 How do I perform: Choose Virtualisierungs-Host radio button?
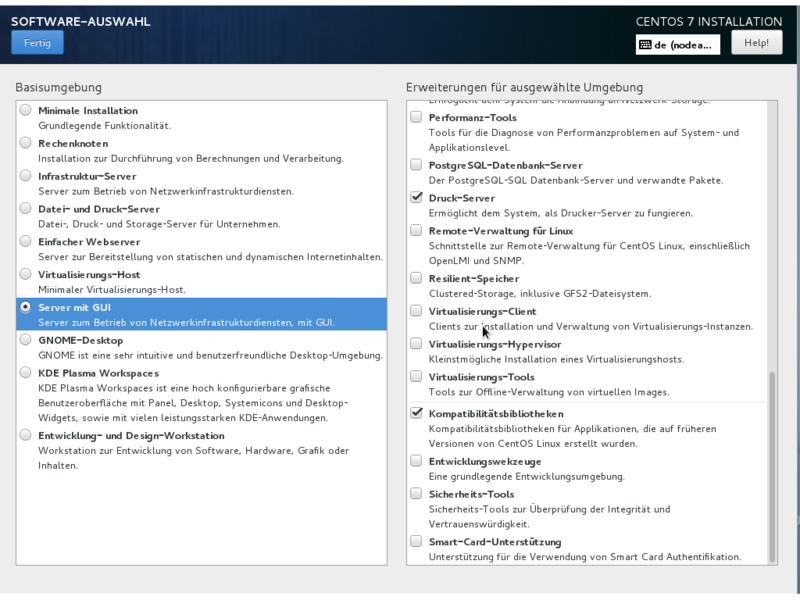click(x=26, y=274)
